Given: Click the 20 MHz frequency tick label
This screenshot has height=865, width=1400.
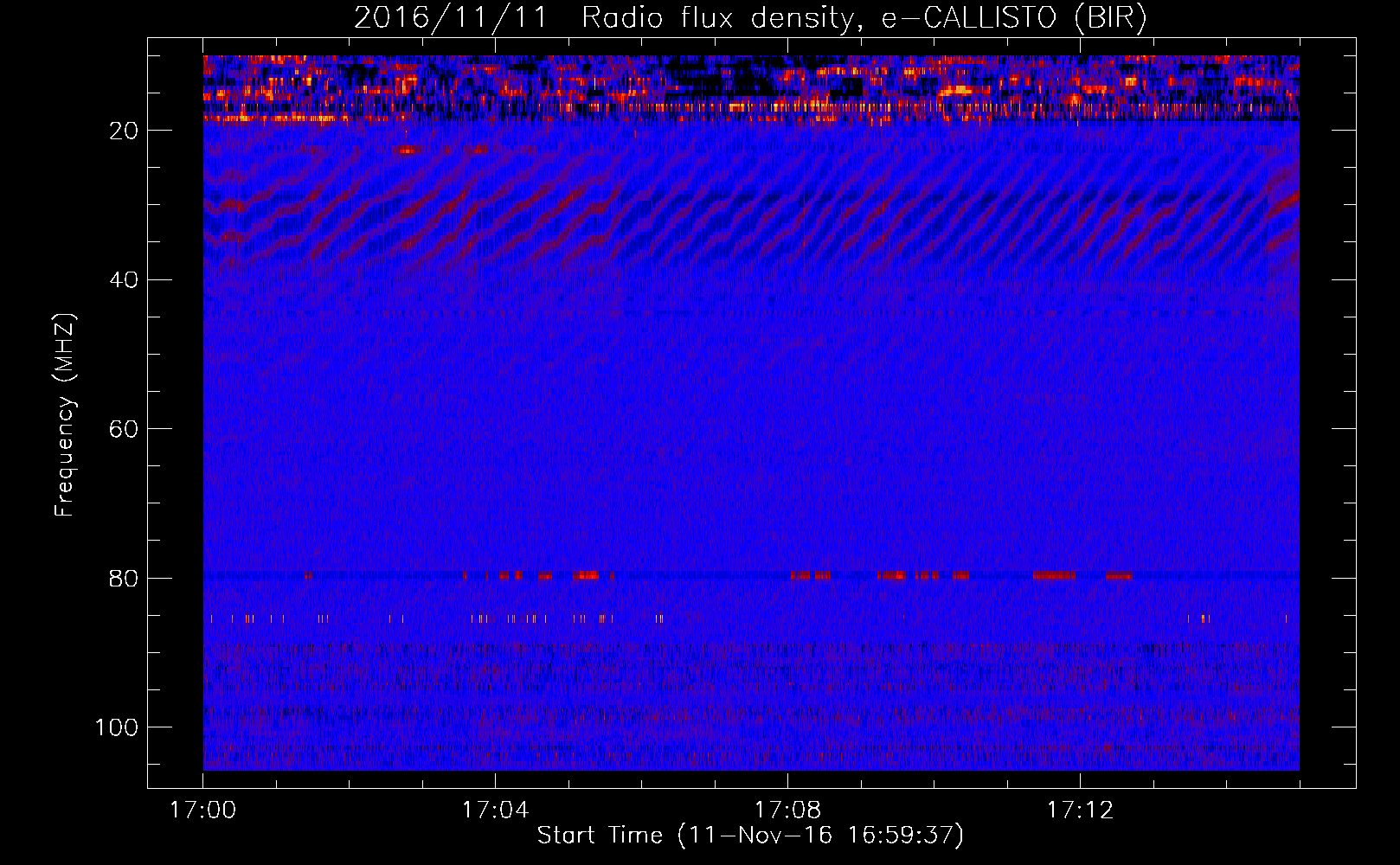Looking at the screenshot, I should 124,131.
